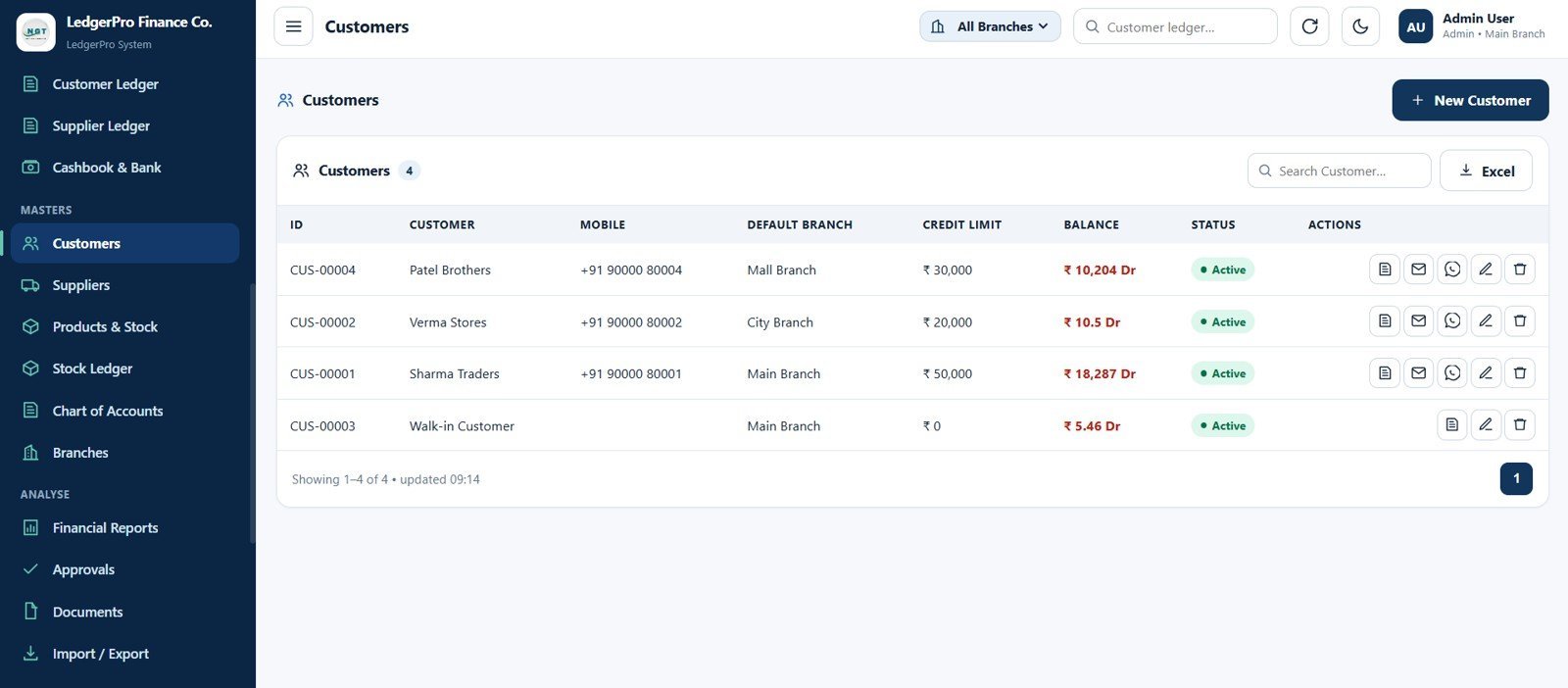Open Customer Ledger in sidebar
Image resolution: width=1568 pixels, height=688 pixels.
tap(124, 84)
